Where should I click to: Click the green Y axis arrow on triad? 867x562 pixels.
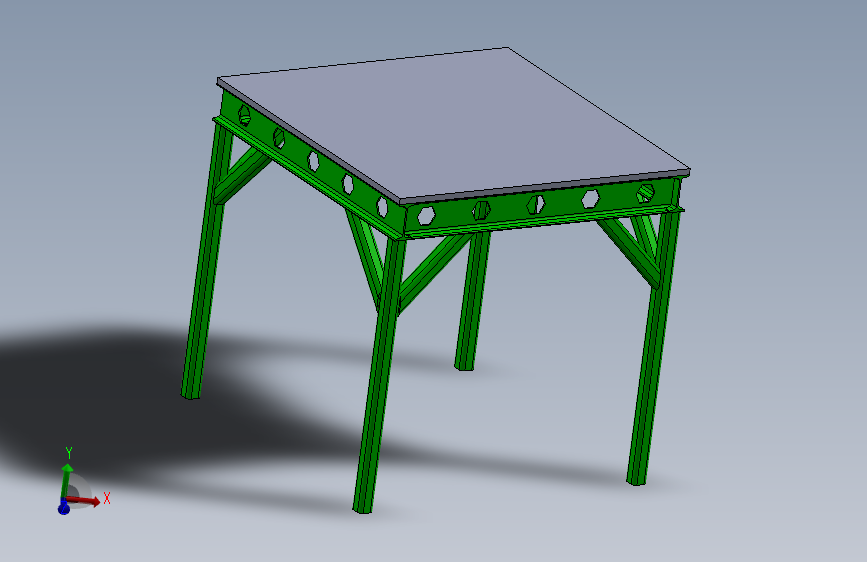click(x=66, y=481)
